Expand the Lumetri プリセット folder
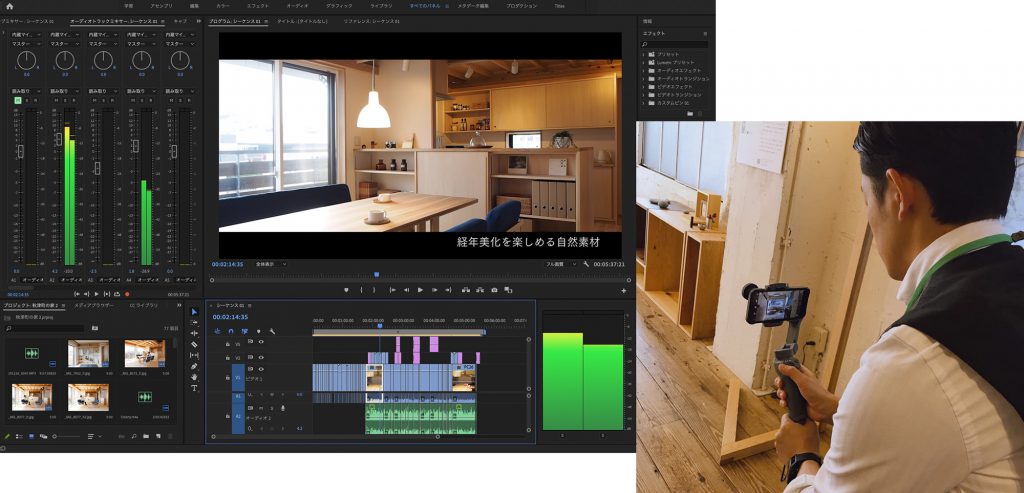The width and height of the screenshot is (1024, 493). 644,61
